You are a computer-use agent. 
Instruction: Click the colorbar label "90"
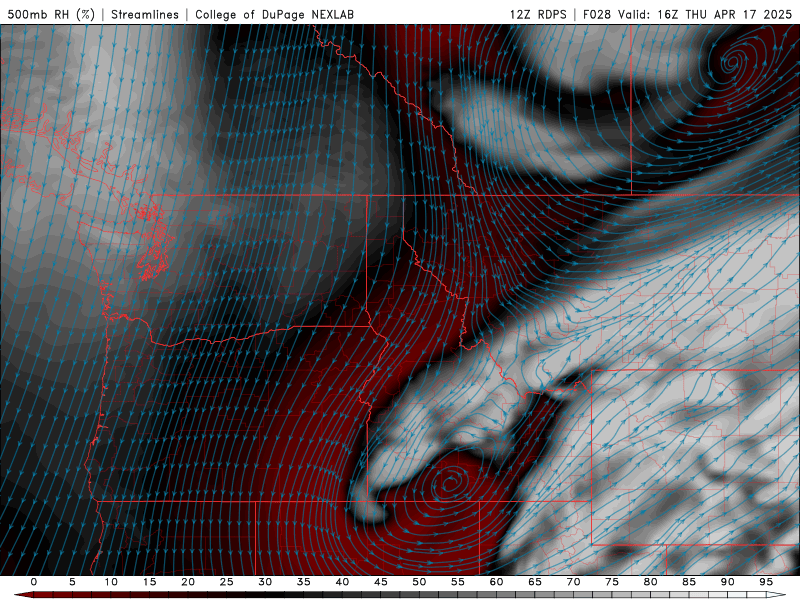tap(728, 582)
